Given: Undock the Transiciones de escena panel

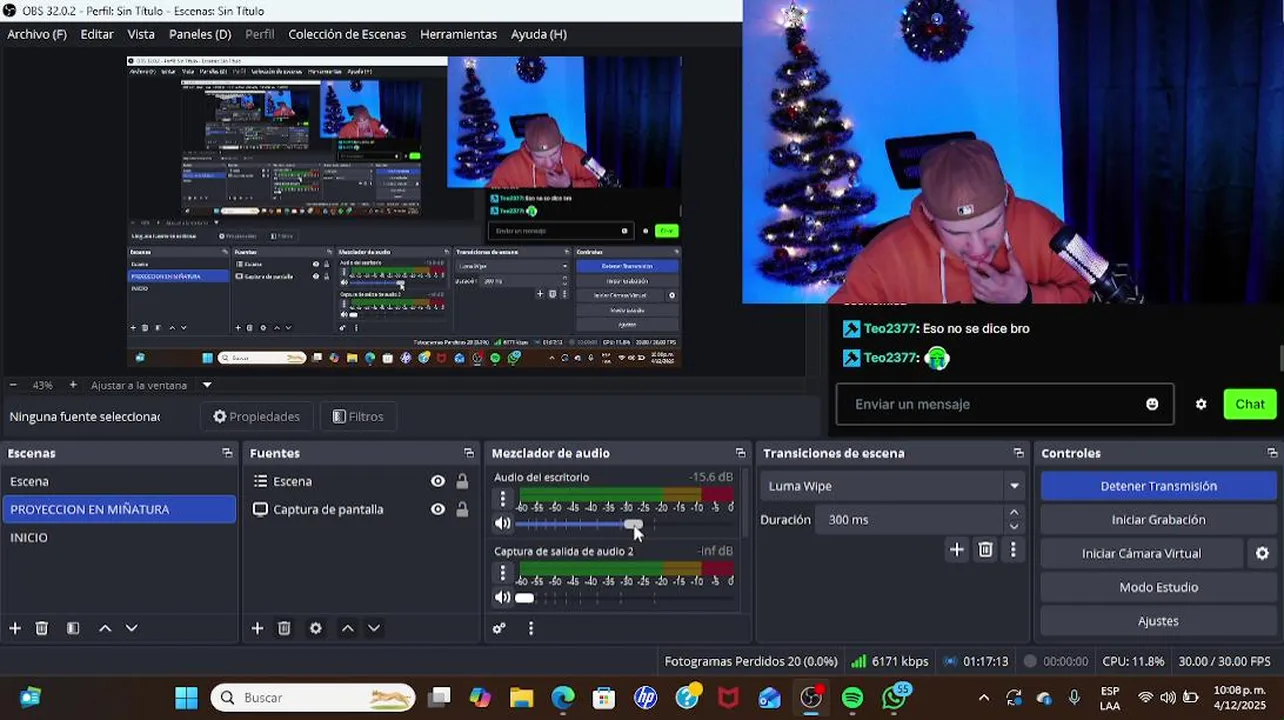Looking at the screenshot, I should tap(1018, 453).
